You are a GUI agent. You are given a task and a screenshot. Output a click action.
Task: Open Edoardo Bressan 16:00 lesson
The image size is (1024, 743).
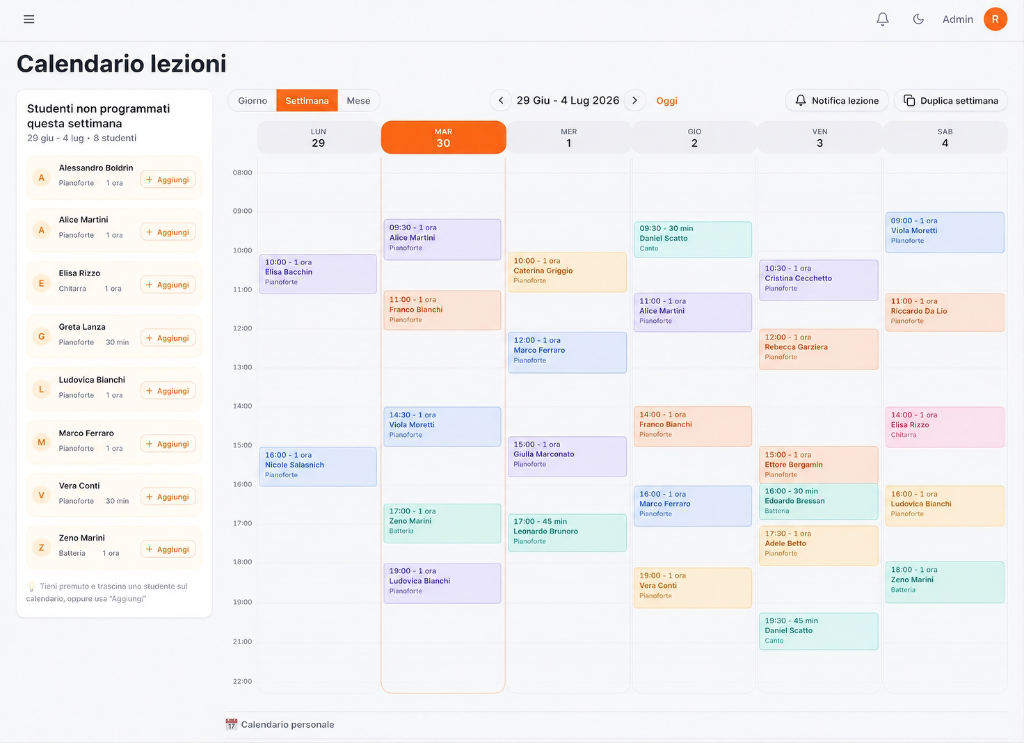(819, 501)
